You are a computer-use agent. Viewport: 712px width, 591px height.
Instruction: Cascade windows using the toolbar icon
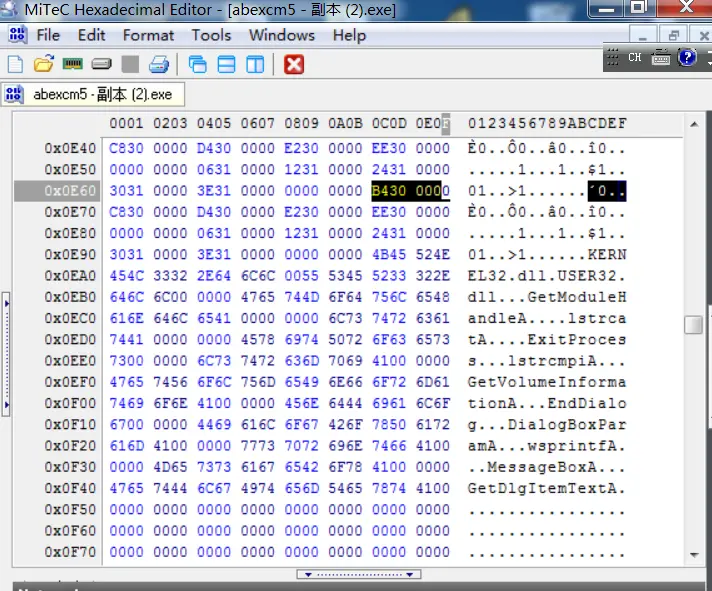[x=198, y=65]
